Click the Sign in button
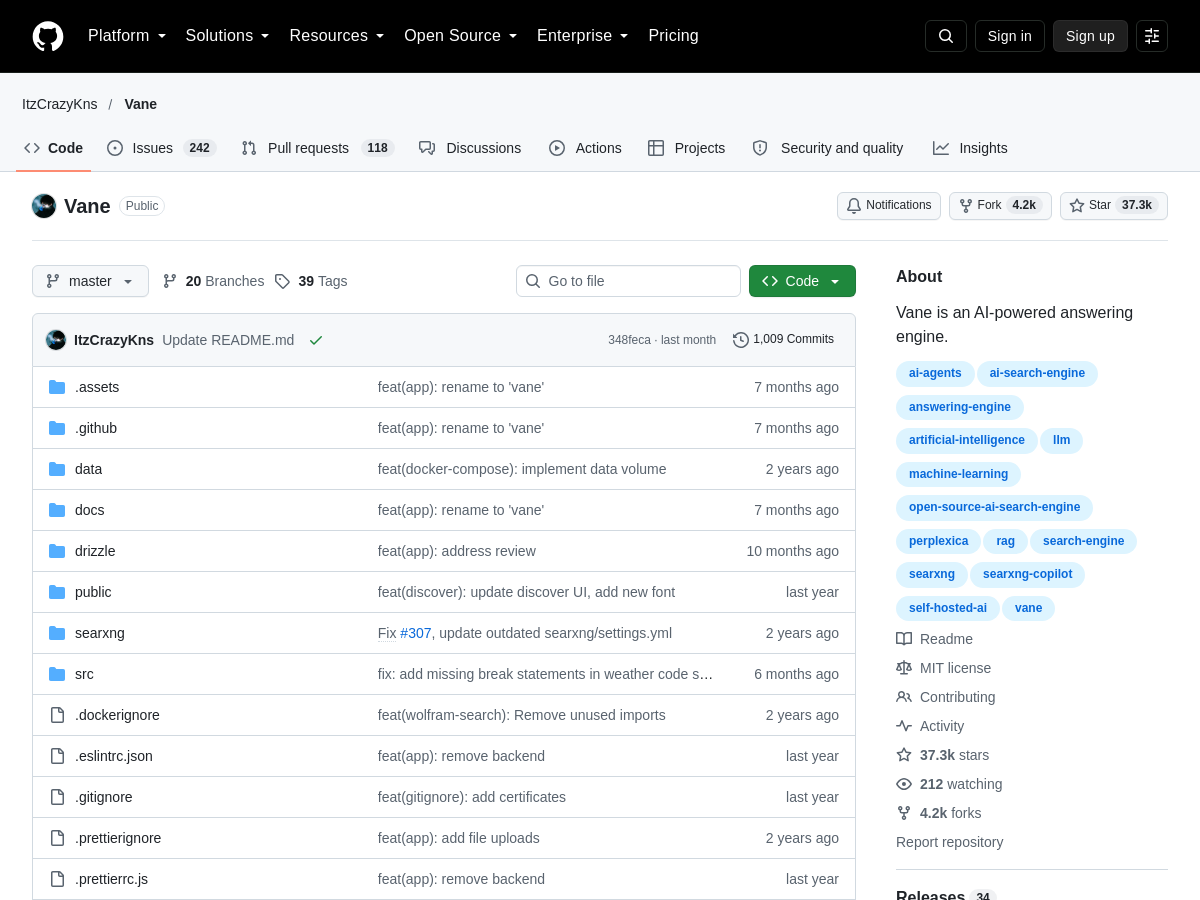1200x900 pixels. pyautogui.click(x=1010, y=36)
